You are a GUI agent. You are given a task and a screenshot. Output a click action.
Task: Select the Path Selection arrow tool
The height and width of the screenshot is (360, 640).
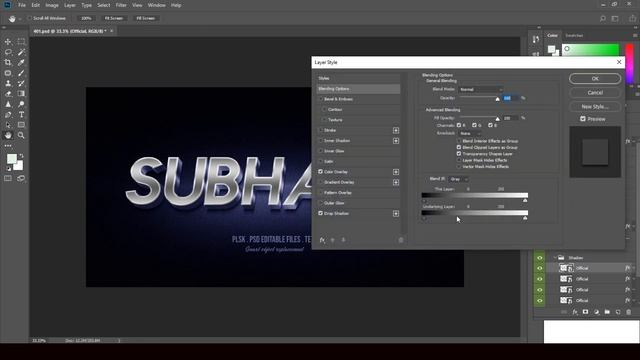tap(8, 125)
